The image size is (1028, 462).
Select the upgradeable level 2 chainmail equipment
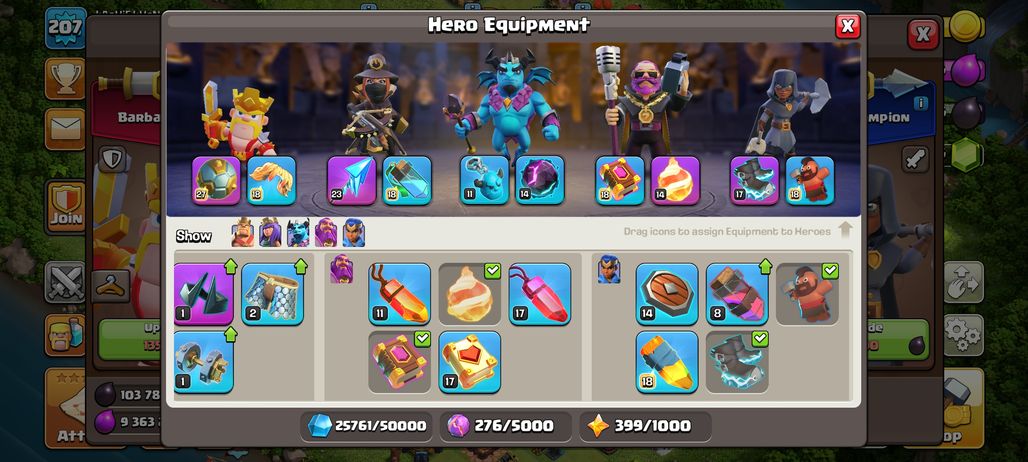point(272,294)
